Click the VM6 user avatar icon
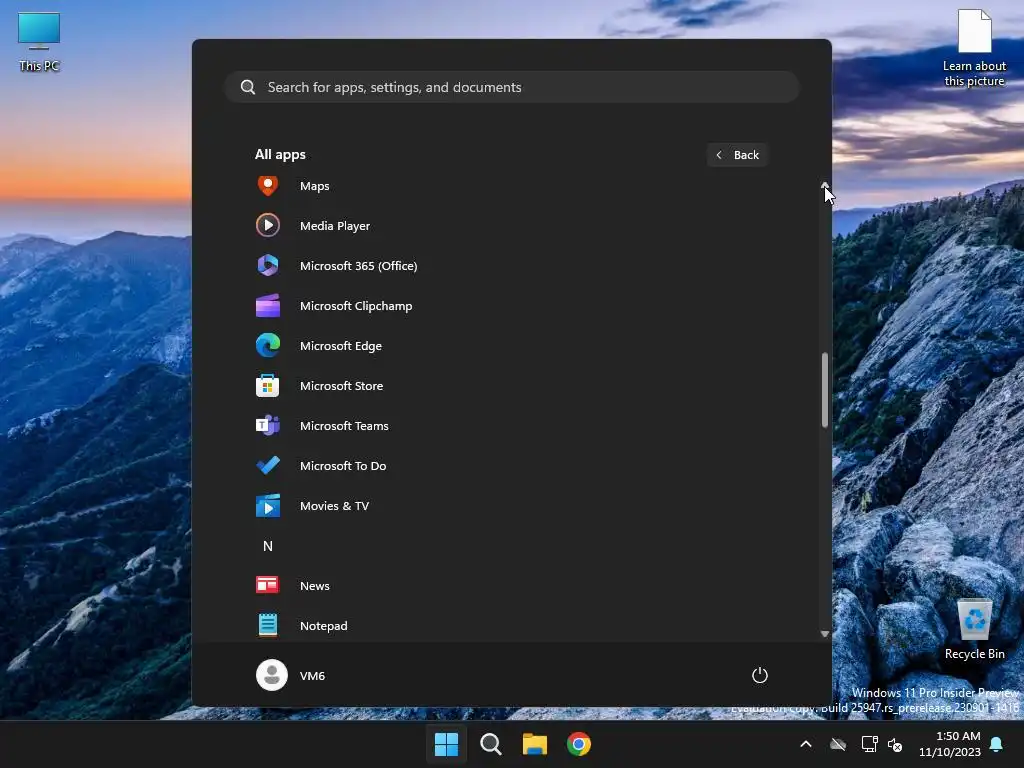This screenshot has width=1024, height=768. [x=272, y=675]
